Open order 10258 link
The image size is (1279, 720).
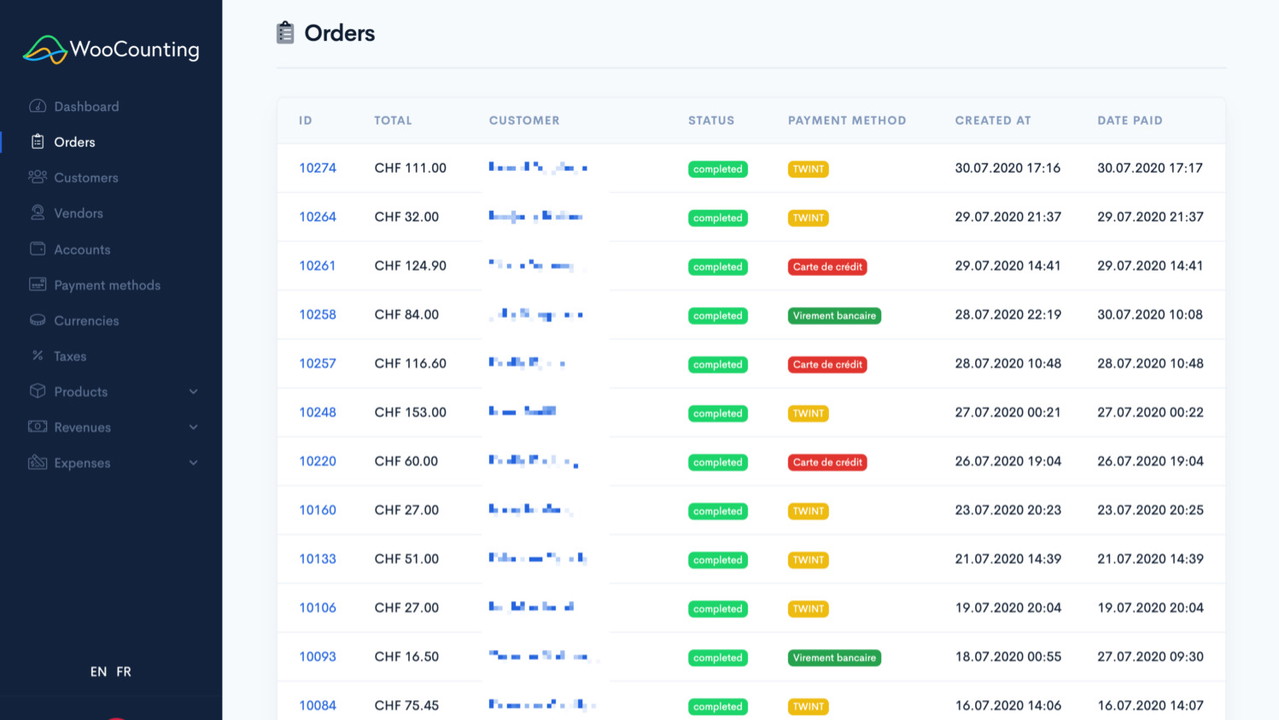click(x=317, y=314)
